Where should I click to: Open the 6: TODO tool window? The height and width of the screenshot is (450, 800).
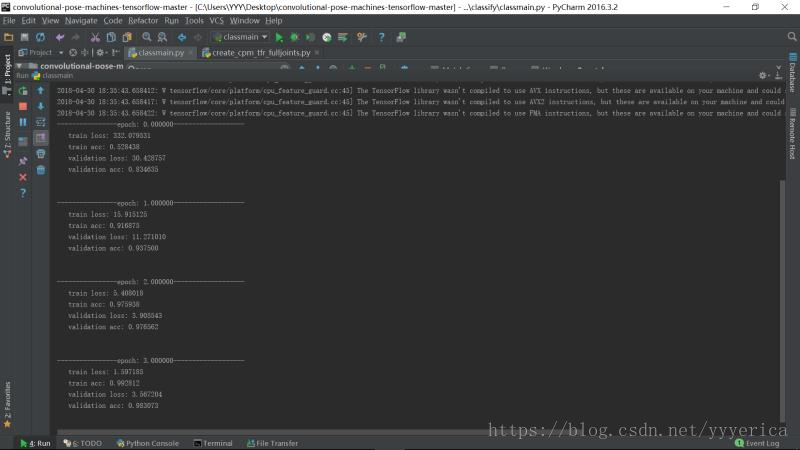[83, 443]
